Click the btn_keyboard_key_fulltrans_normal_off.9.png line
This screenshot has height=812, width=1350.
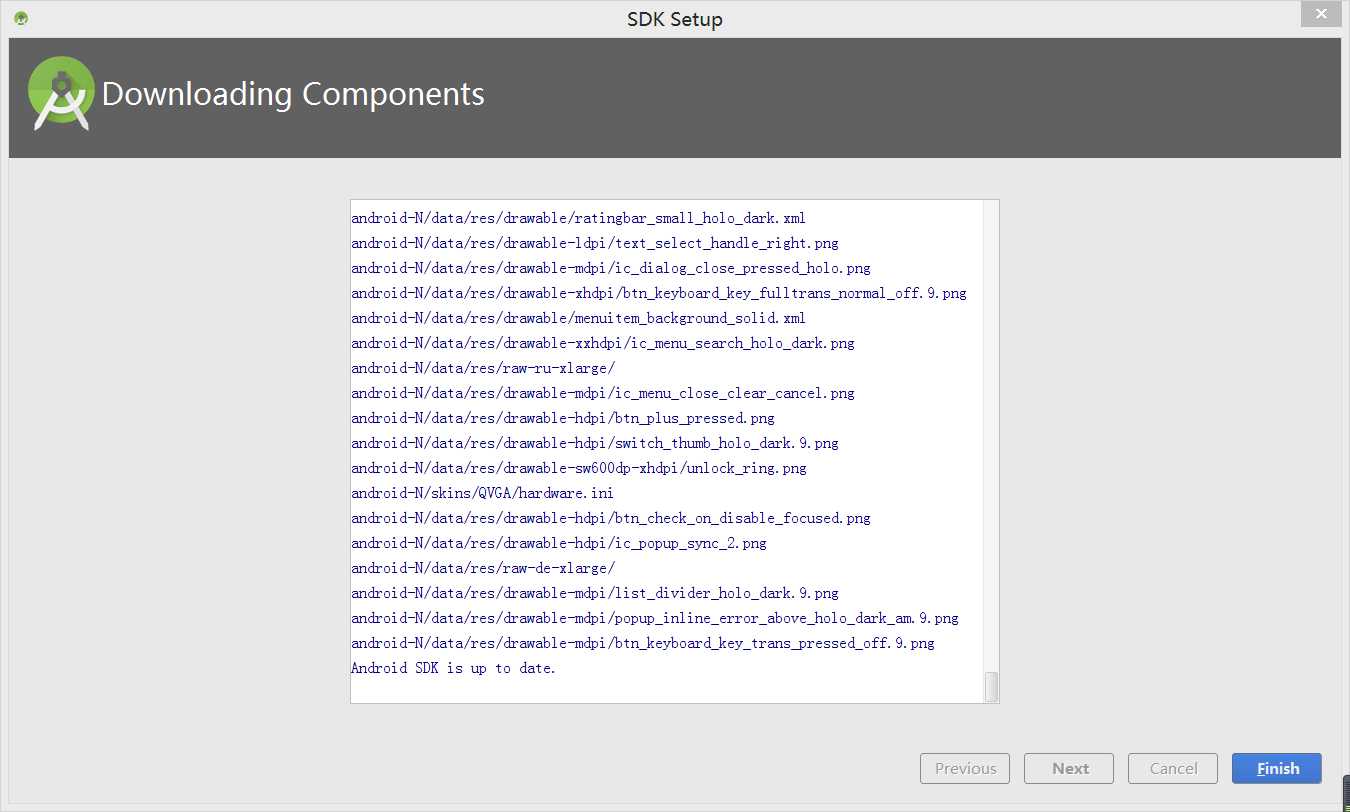[659, 293]
